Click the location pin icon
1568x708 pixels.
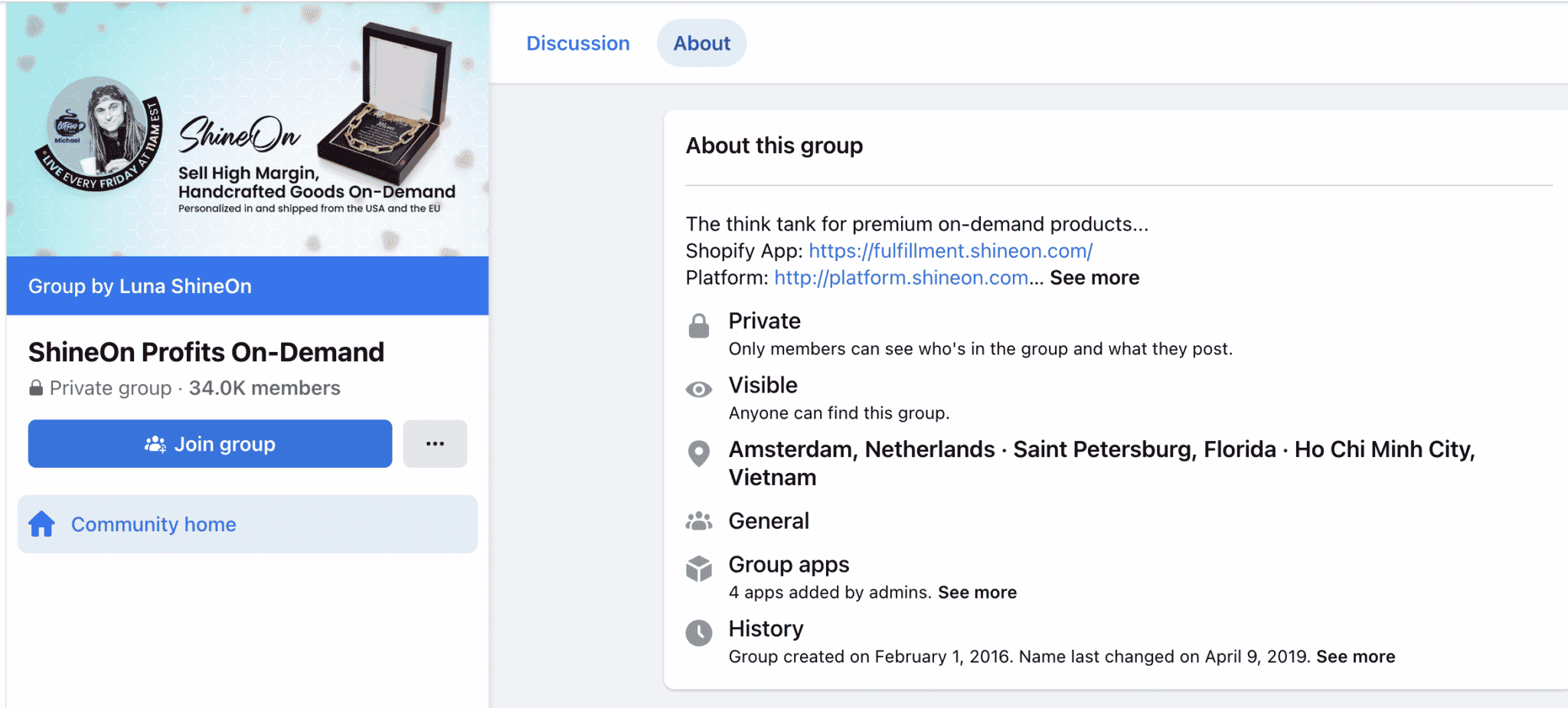[x=698, y=454]
